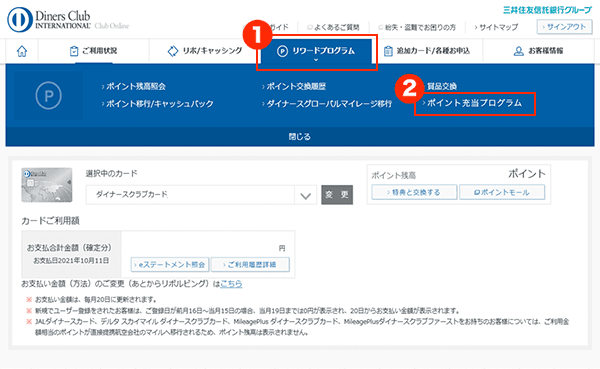The image size is (600, 369).
Task: Open ポイント交換履歴 menu entry
Action: click(x=293, y=87)
